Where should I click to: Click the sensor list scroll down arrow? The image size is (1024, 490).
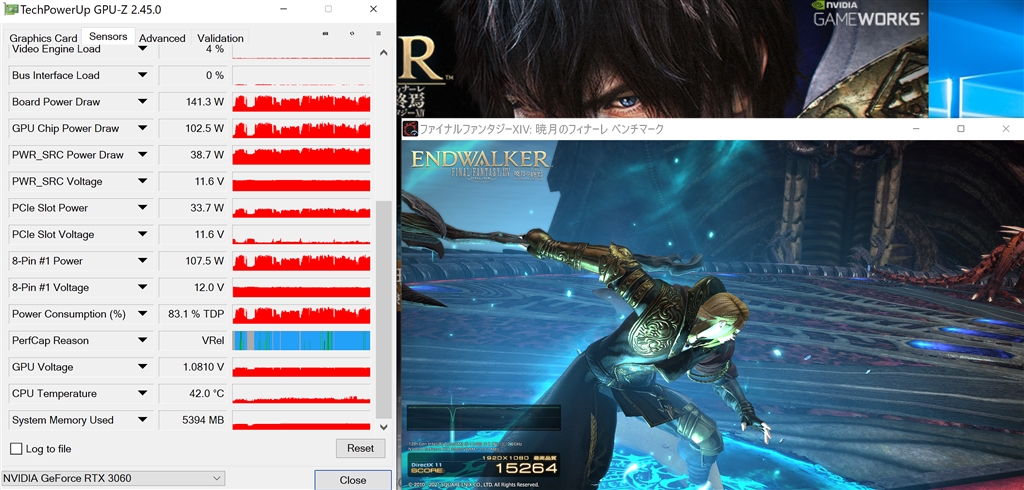[x=383, y=427]
